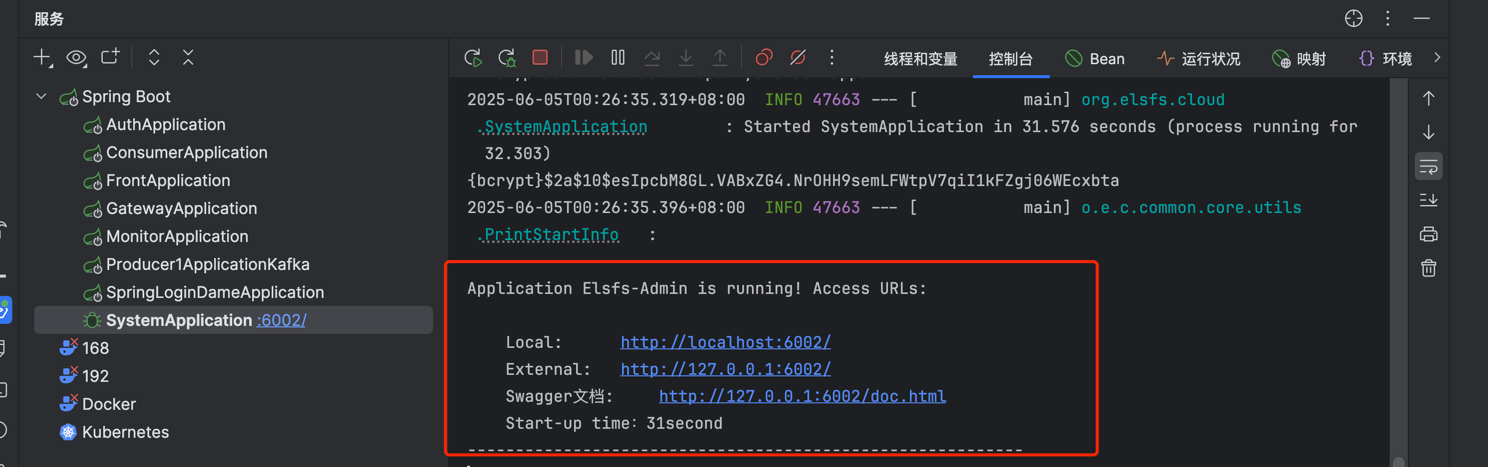This screenshot has height=467, width=1488.
Task: Show more hidden tabs chevron
Action: (1437, 58)
